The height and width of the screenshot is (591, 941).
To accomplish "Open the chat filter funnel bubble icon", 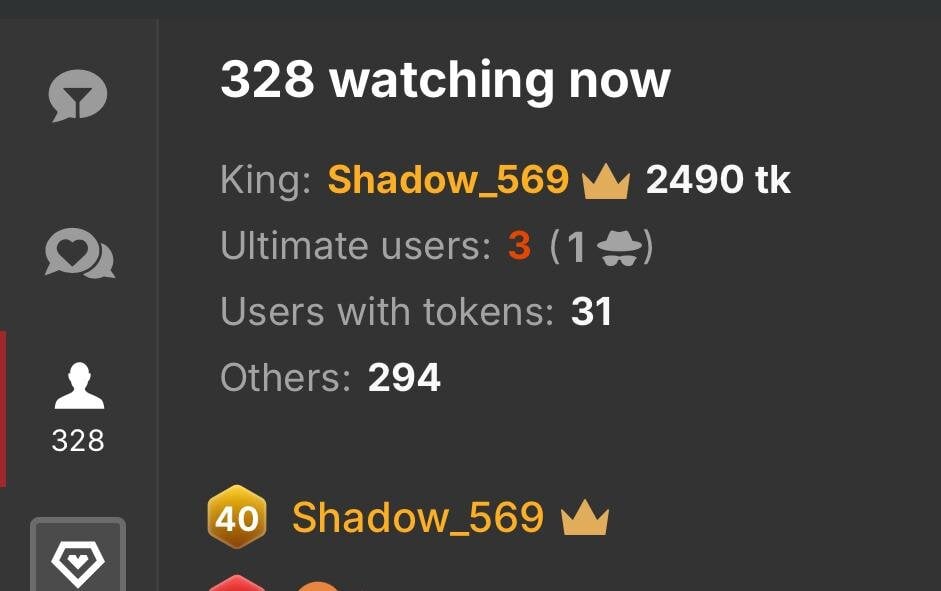I will tap(77, 95).
